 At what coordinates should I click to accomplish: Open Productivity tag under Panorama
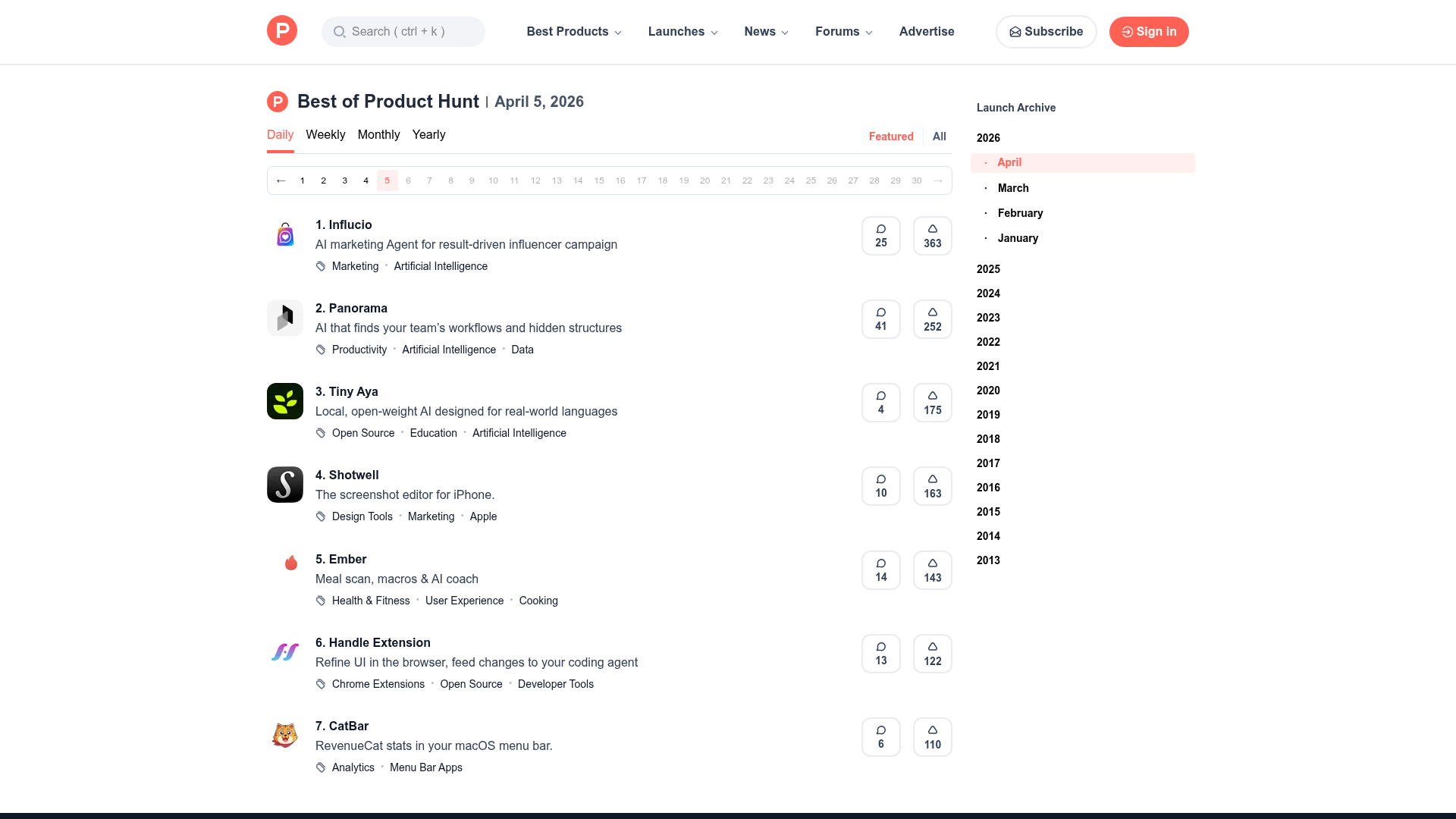pos(359,350)
